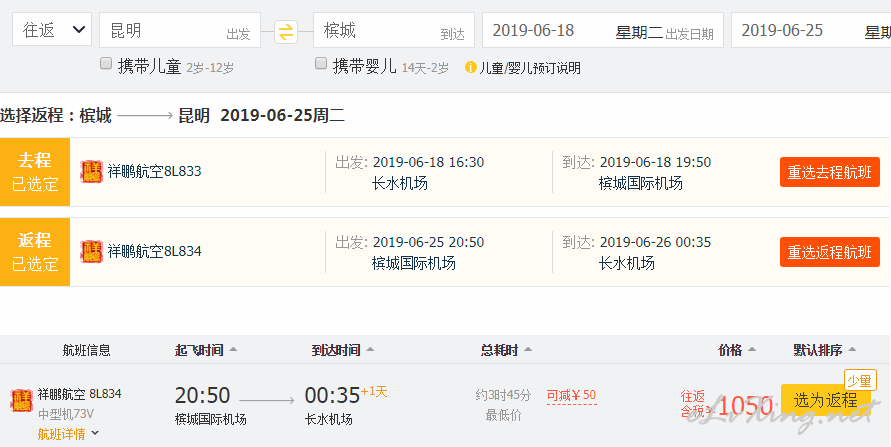Check the 携带儿童 checkbox
The image size is (891, 447).
coord(106,64)
